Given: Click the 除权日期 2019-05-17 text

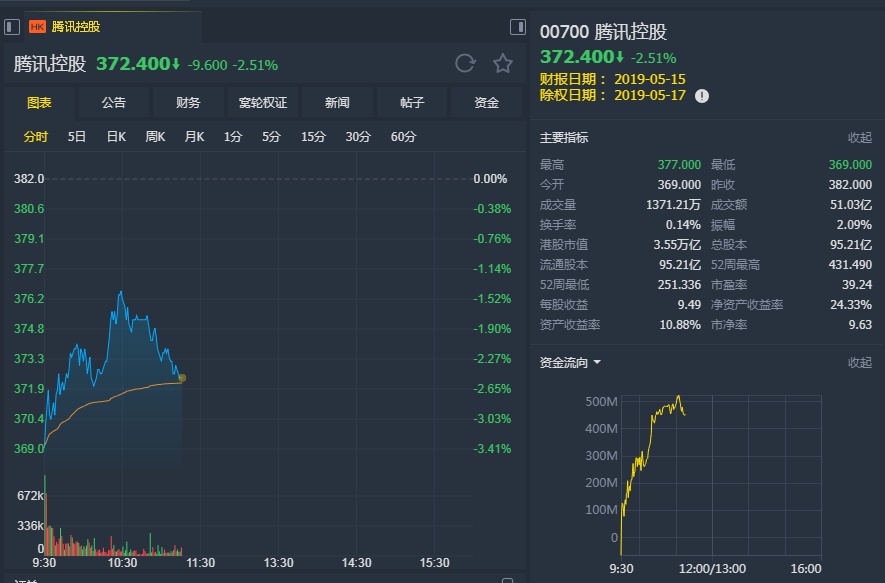Looking at the screenshot, I should (612, 95).
